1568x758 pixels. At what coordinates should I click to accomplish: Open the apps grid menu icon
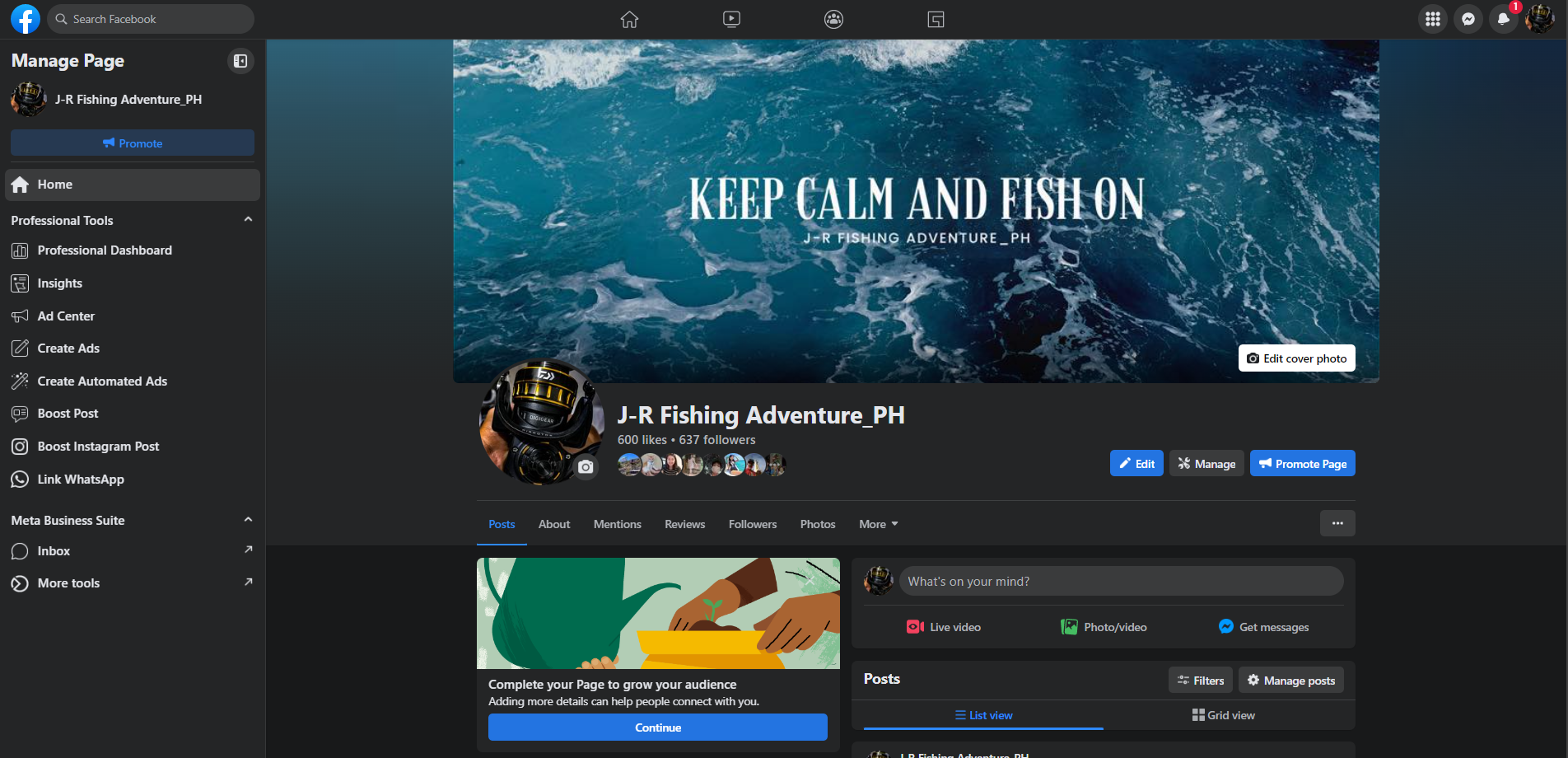click(1433, 19)
